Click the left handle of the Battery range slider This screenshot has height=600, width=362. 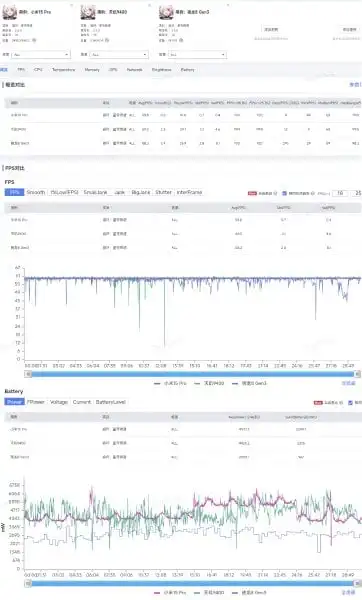pyautogui.click(x=28, y=584)
